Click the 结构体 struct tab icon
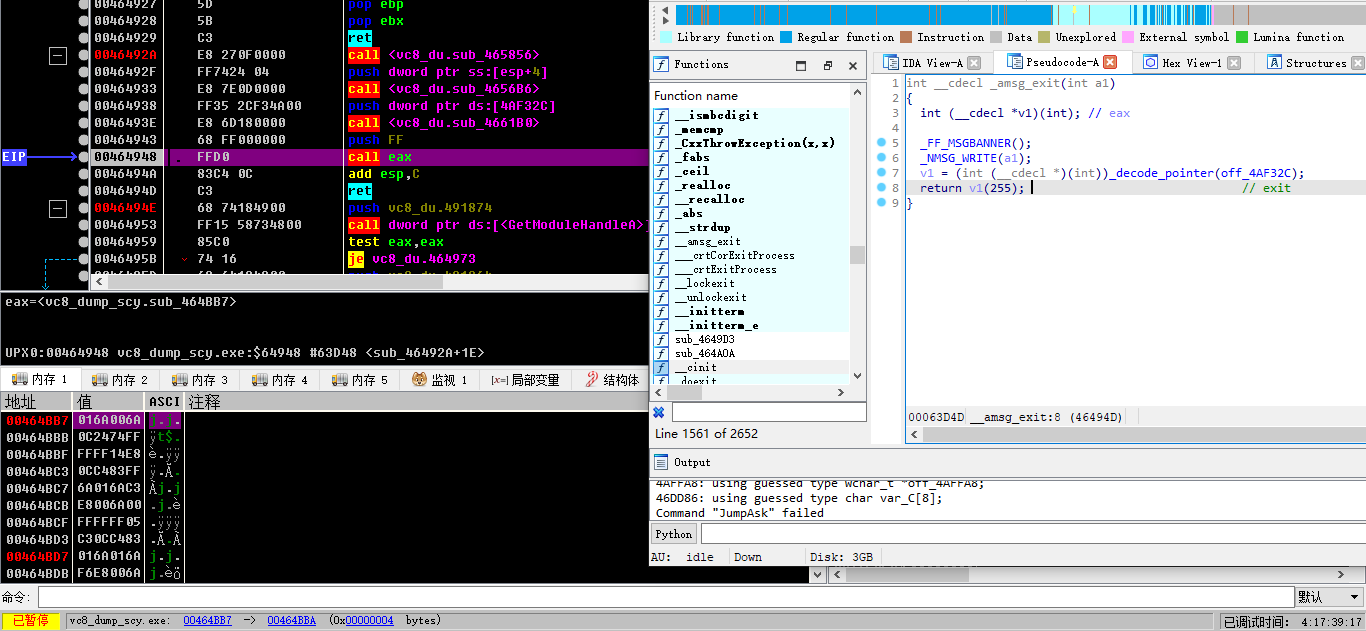1366x631 pixels. click(593, 380)
